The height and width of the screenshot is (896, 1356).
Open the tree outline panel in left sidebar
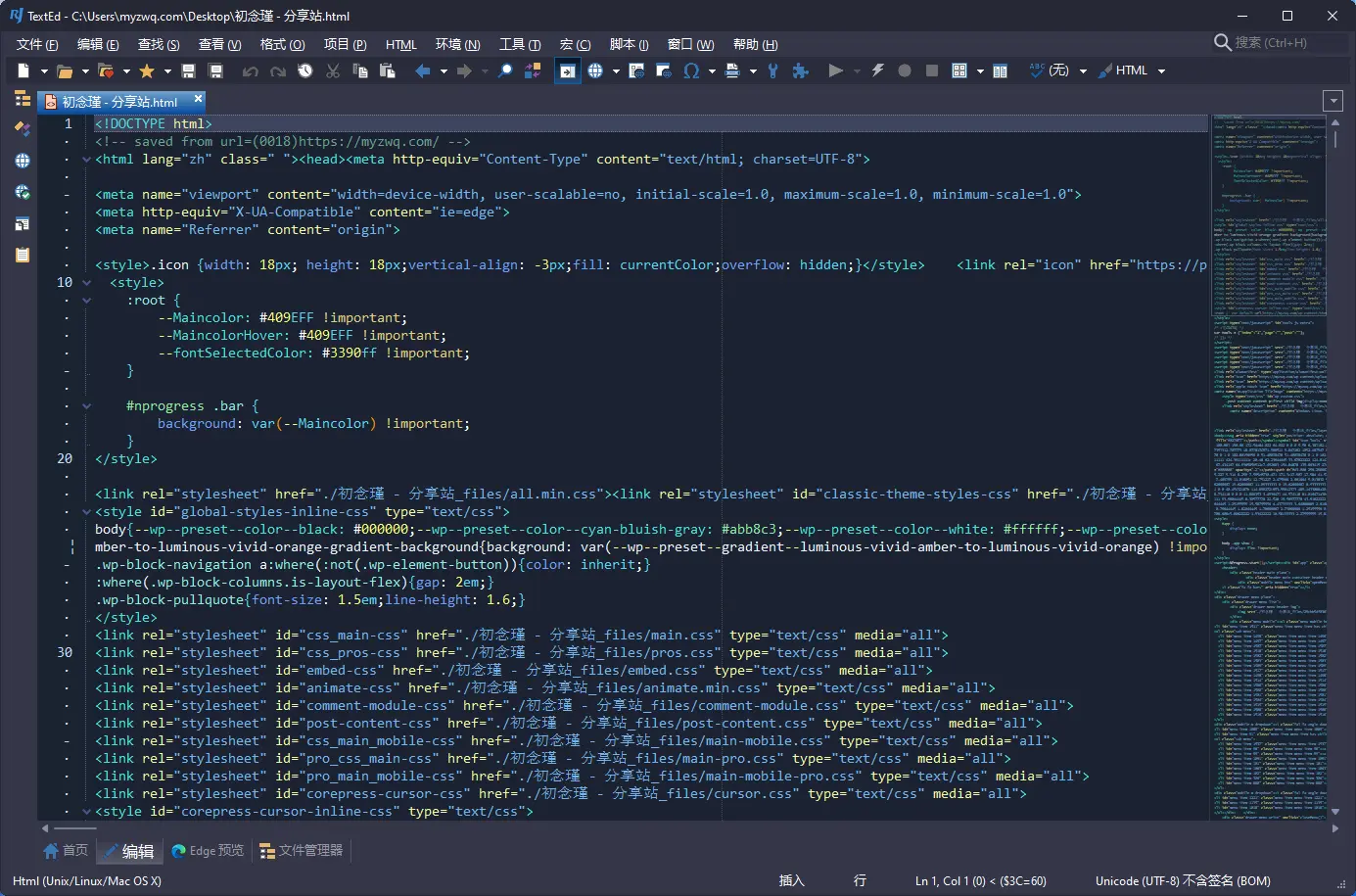click(x=23, y=99)
